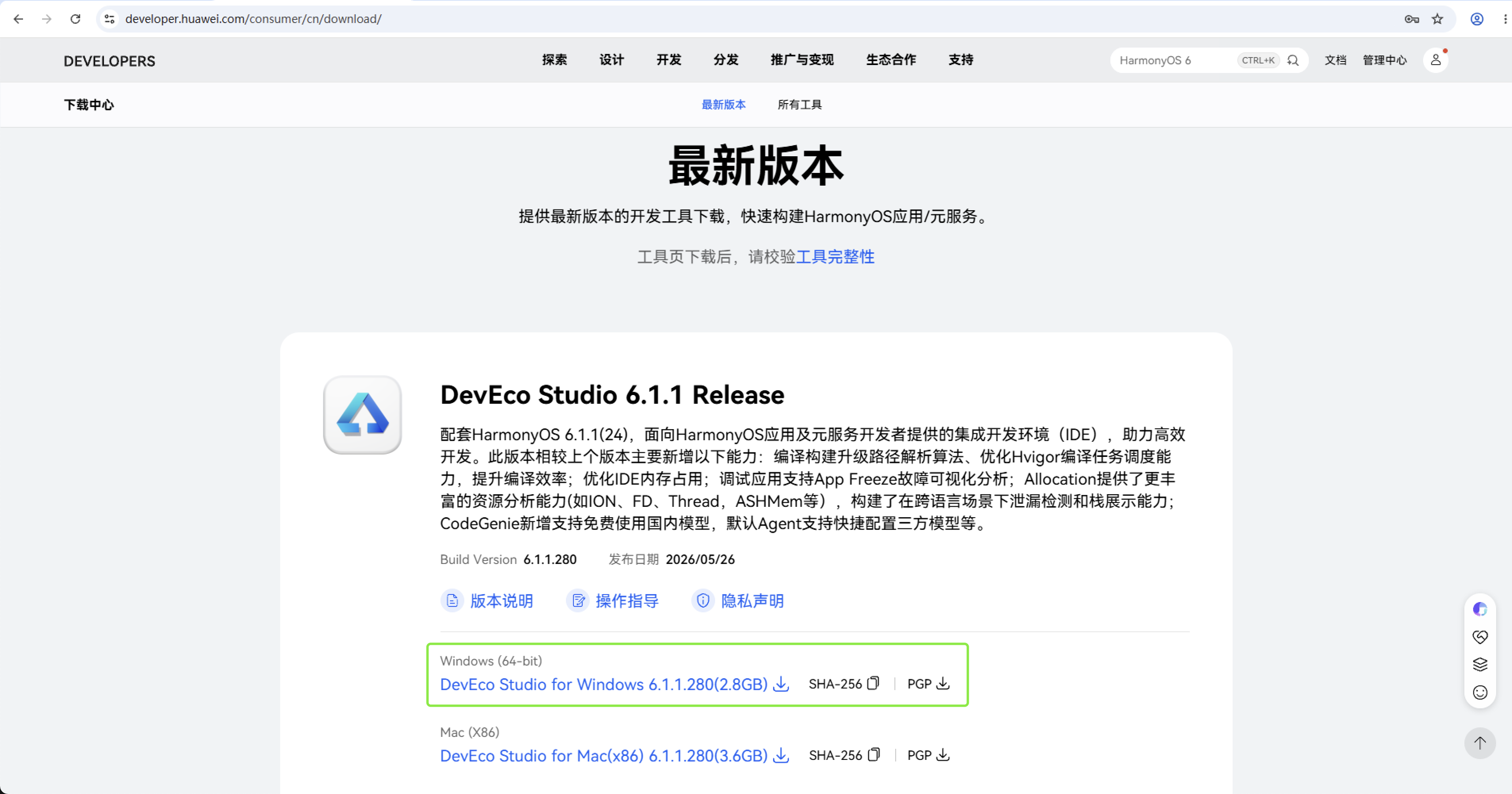Image resolution: width=1512 pixels, height=794 pixels.
Task: Open the user account avatar icon
Action: click(x=1436, y=60)
